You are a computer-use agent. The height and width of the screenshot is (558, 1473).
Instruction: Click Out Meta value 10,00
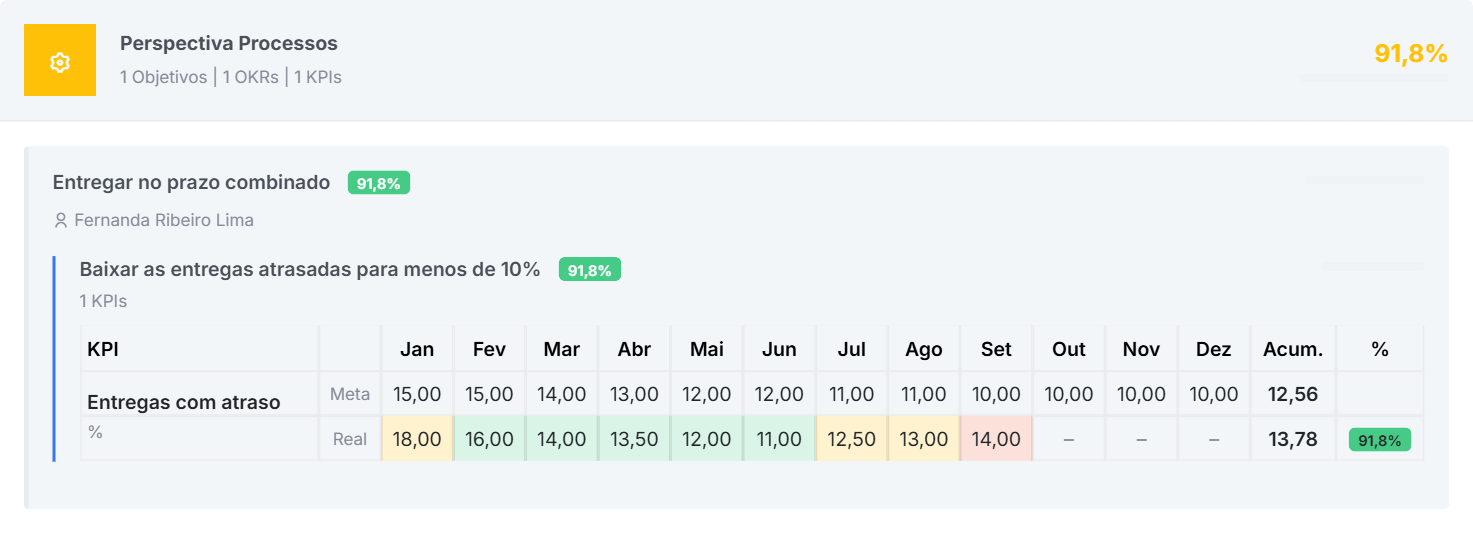1069,394
